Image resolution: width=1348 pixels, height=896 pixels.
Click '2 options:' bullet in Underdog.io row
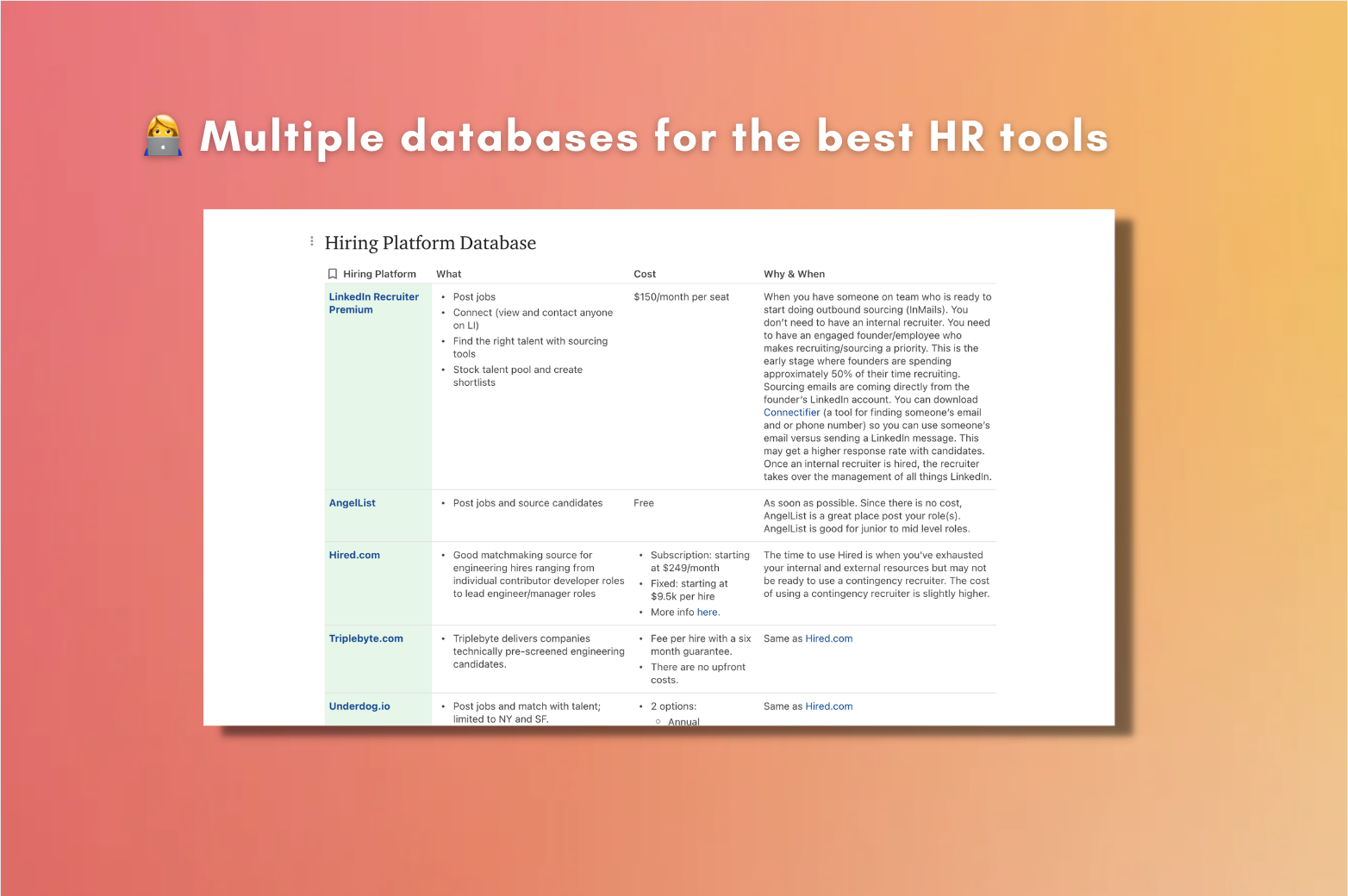click(673, 706)
